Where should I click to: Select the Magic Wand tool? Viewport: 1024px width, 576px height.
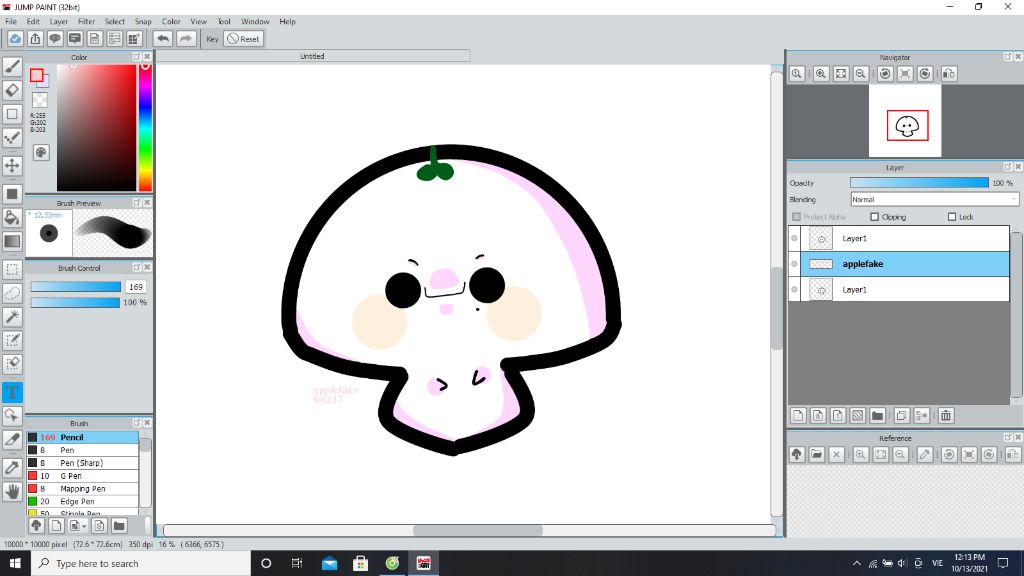point(12,317)
